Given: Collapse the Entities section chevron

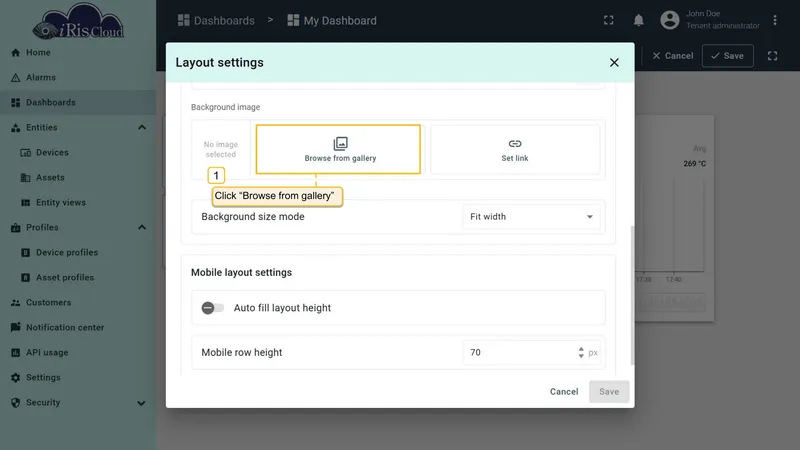Looking at the screenshot, I should pyautogui.click(x=142, y=128).
